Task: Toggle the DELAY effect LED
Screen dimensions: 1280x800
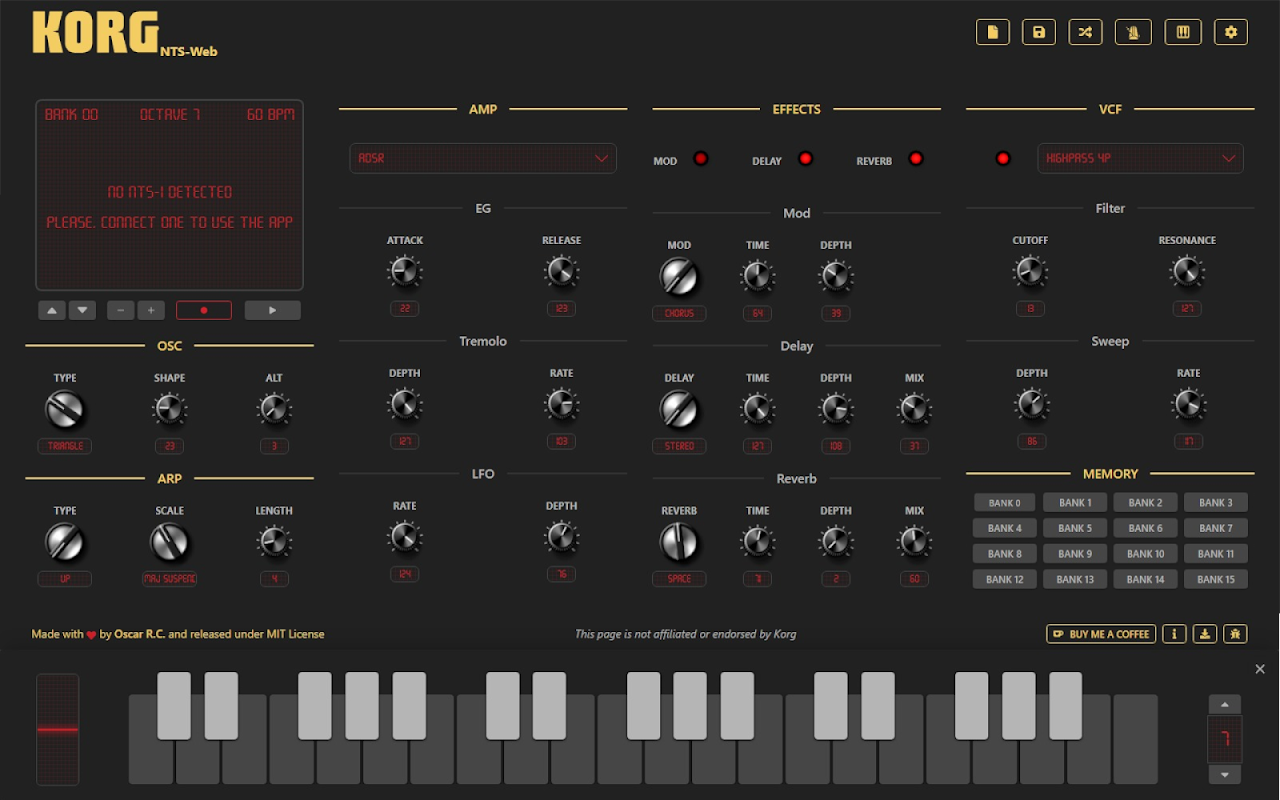Action: coord(806,159)
